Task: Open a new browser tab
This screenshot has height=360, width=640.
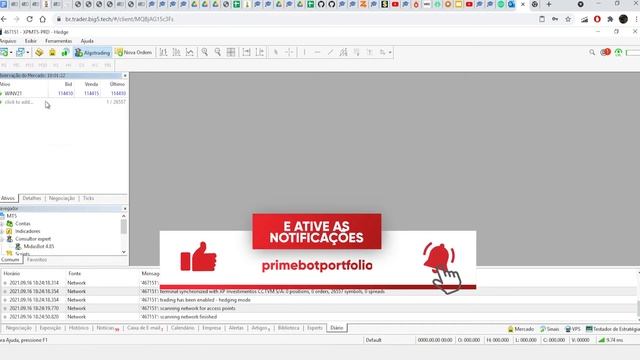Action: click(549, 4)
